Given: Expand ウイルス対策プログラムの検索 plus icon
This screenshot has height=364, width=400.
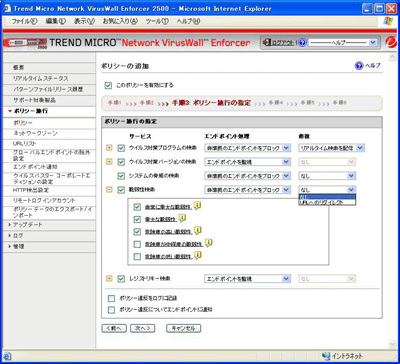Looking at the screenshot, I should point(109,148).
